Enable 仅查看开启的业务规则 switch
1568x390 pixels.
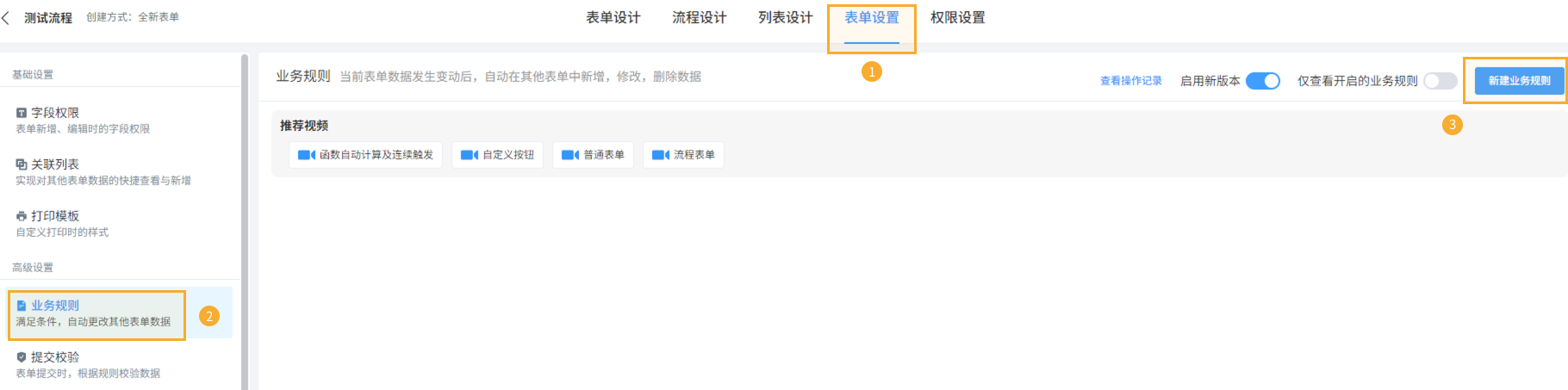(1440, 81)
